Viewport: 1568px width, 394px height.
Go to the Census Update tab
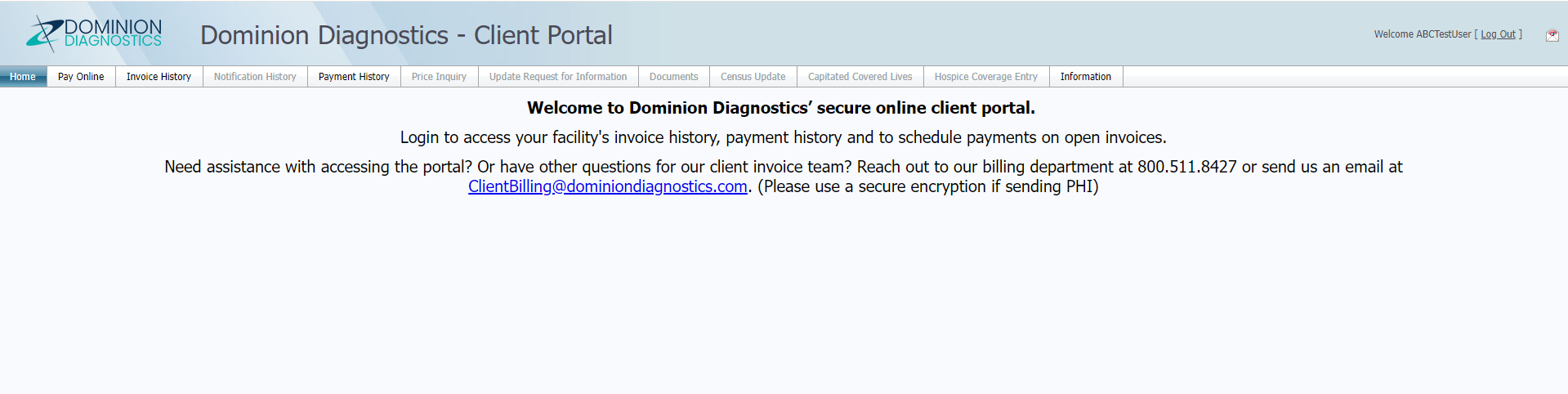[x=753, y=77]
